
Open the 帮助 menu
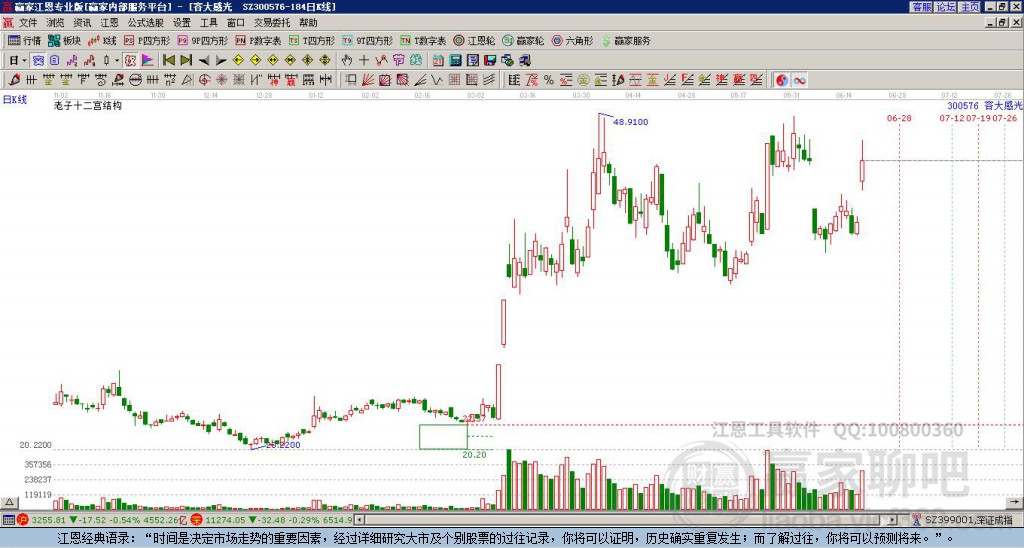[308, 23]
